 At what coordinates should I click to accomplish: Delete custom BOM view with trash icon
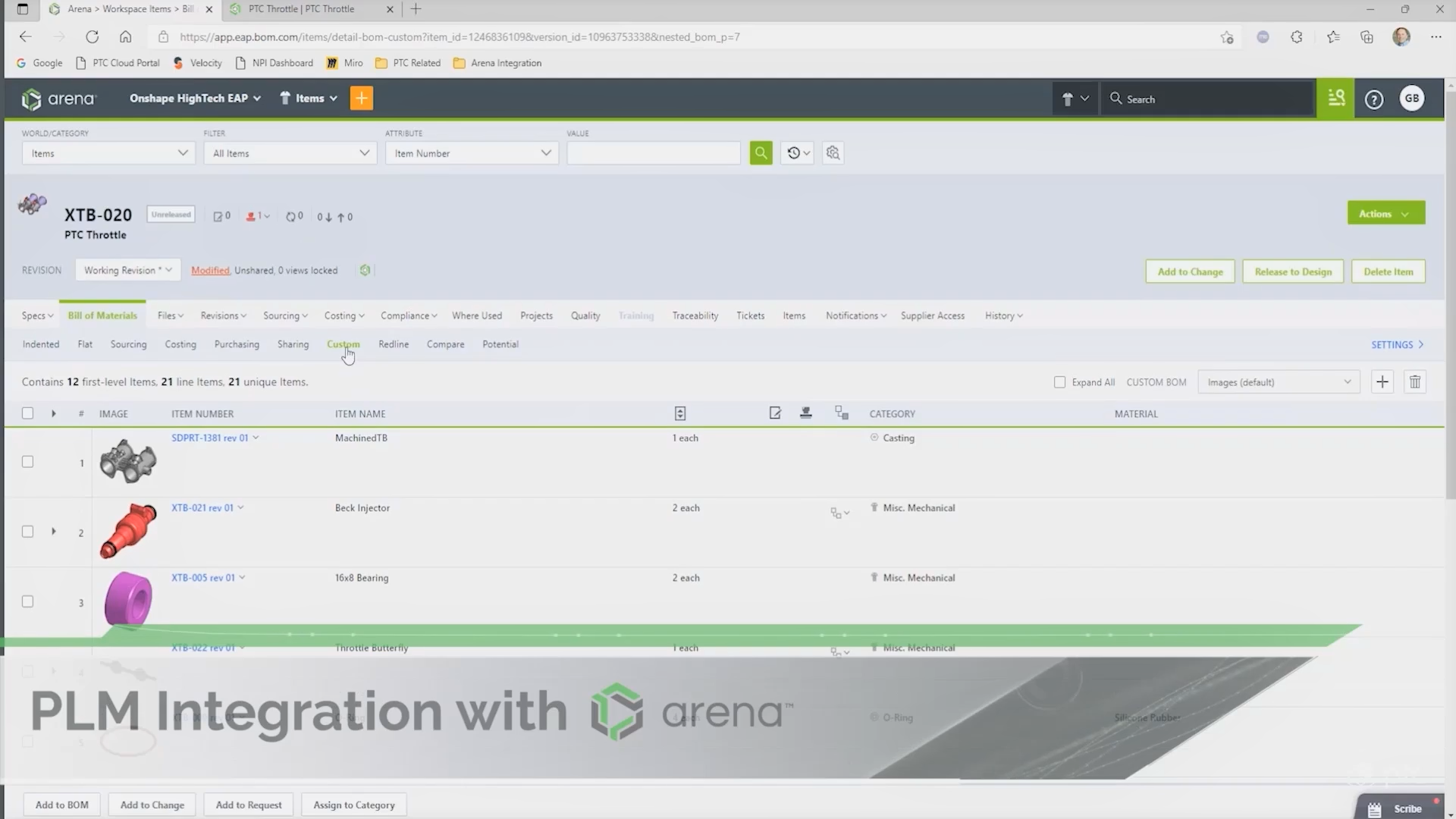pos(1415,382)
